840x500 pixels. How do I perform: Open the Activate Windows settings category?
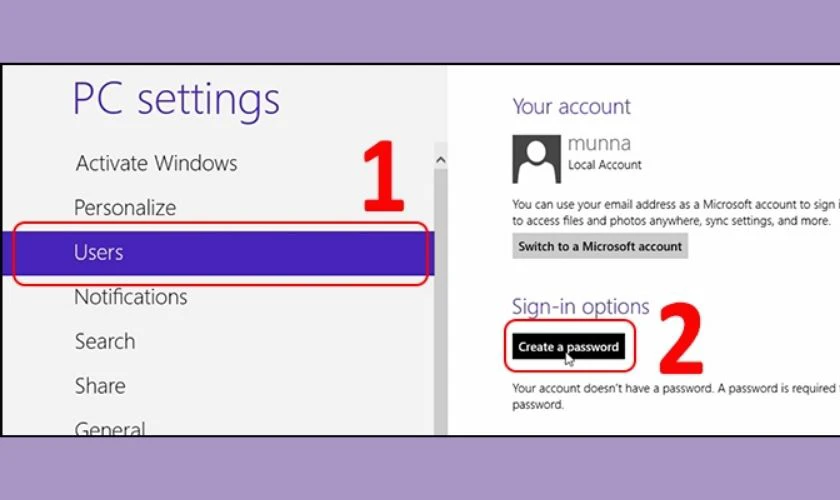[x=156, y=163]
